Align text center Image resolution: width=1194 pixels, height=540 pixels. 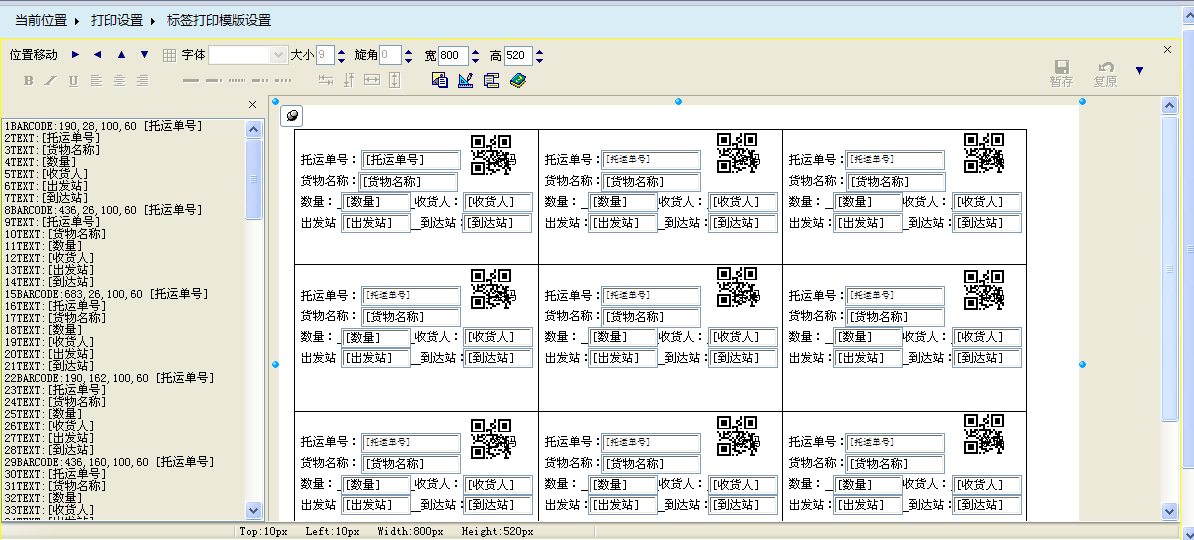[x=120, y=81]
